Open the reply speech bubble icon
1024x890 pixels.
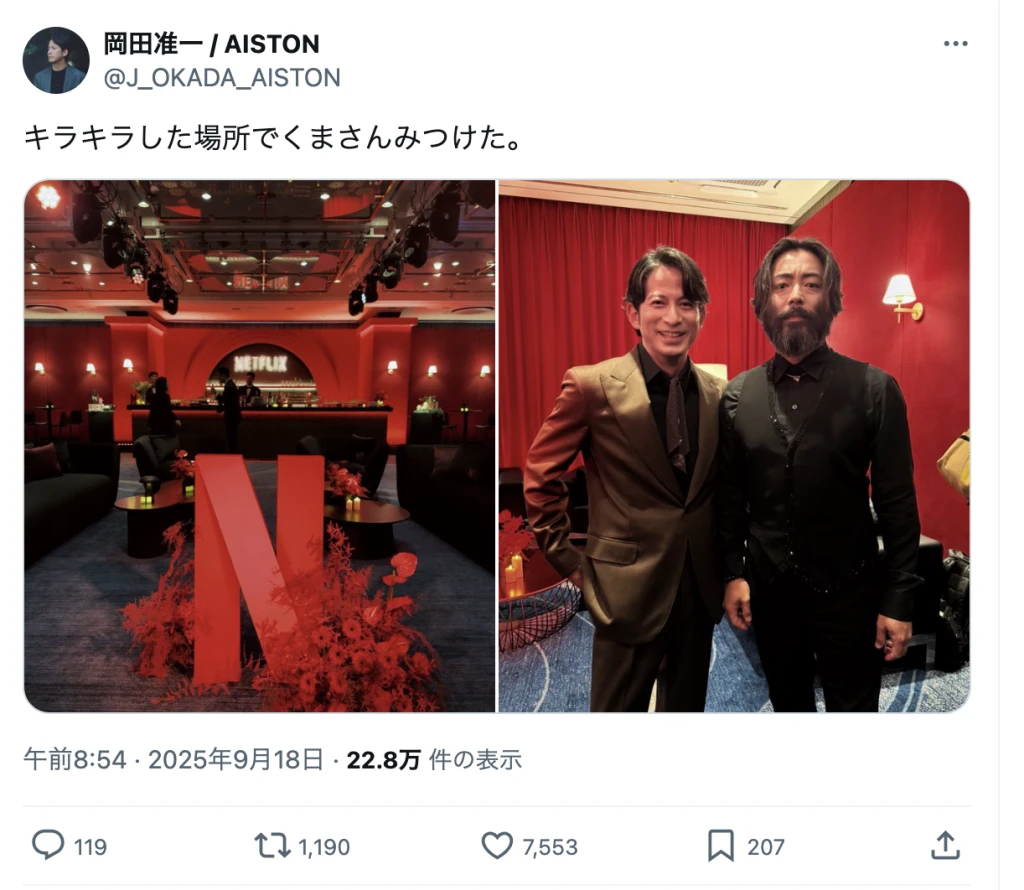[48, 845]
